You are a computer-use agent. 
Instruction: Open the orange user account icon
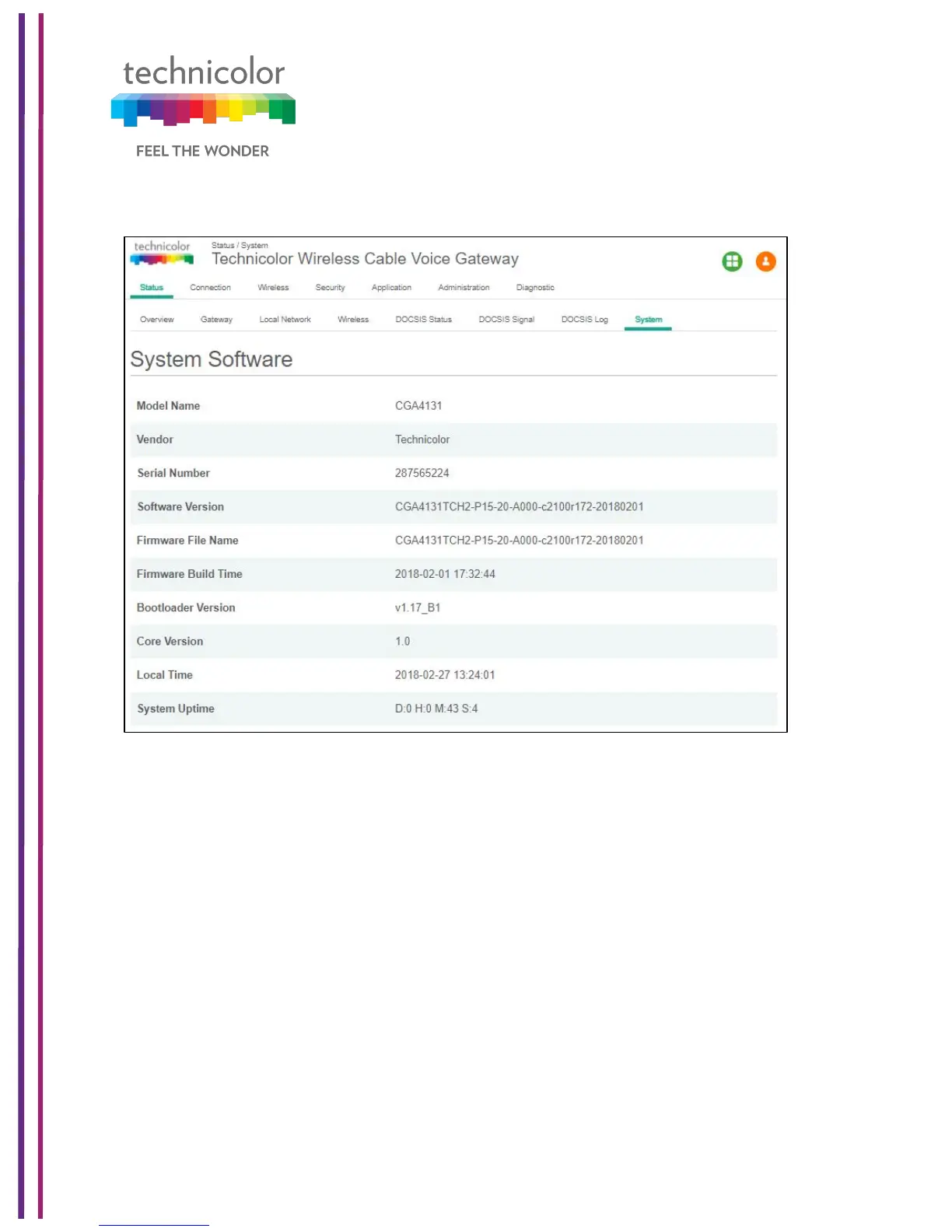click(x=765, y=261)
